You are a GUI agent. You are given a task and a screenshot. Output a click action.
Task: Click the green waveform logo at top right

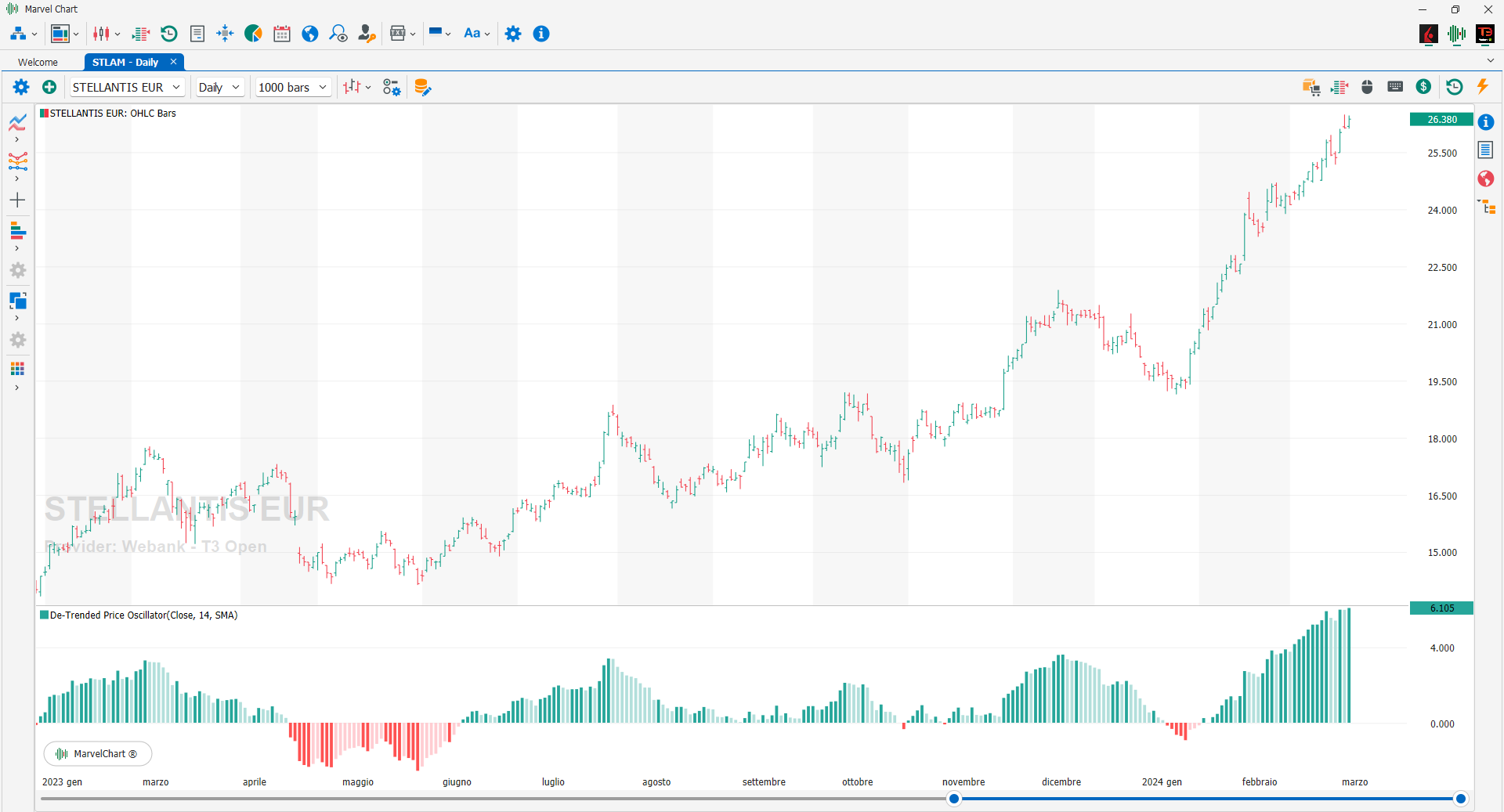click(1457, 34)
